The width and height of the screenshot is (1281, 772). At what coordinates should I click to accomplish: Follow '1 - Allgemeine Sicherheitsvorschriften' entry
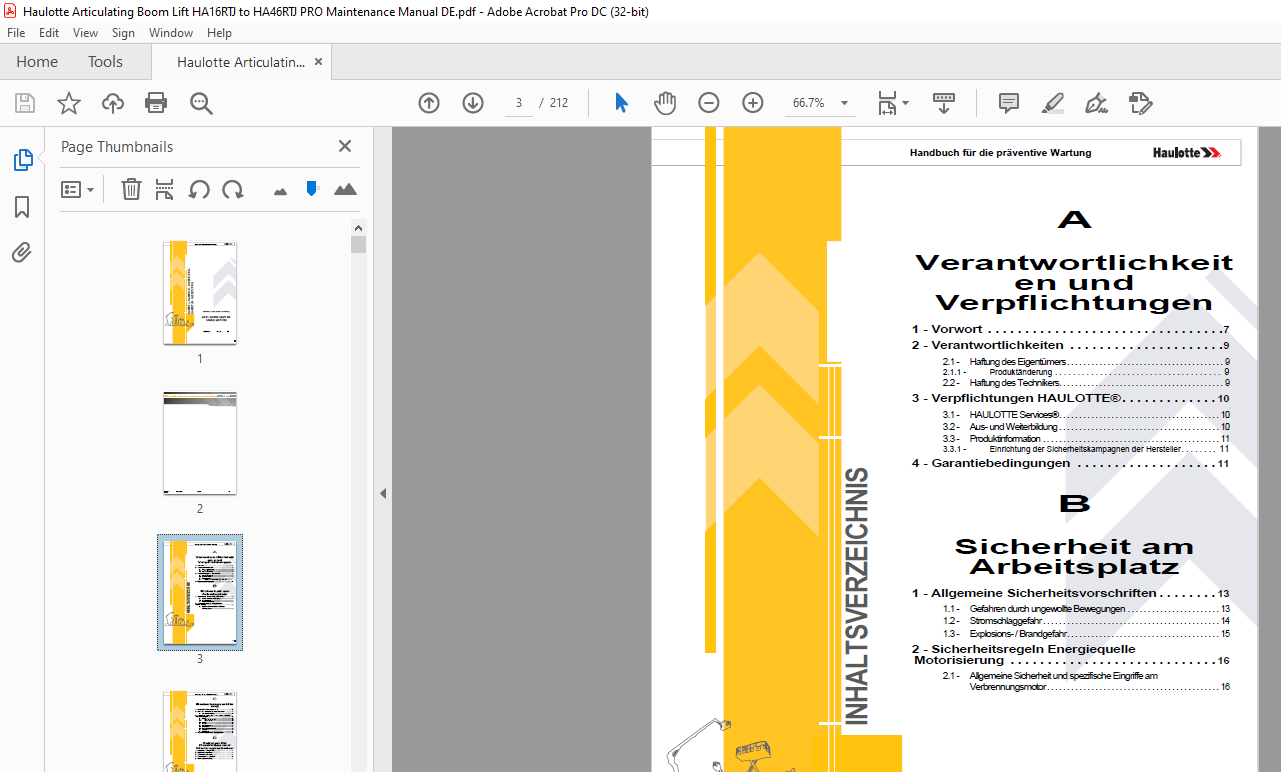pos(1070,594)
